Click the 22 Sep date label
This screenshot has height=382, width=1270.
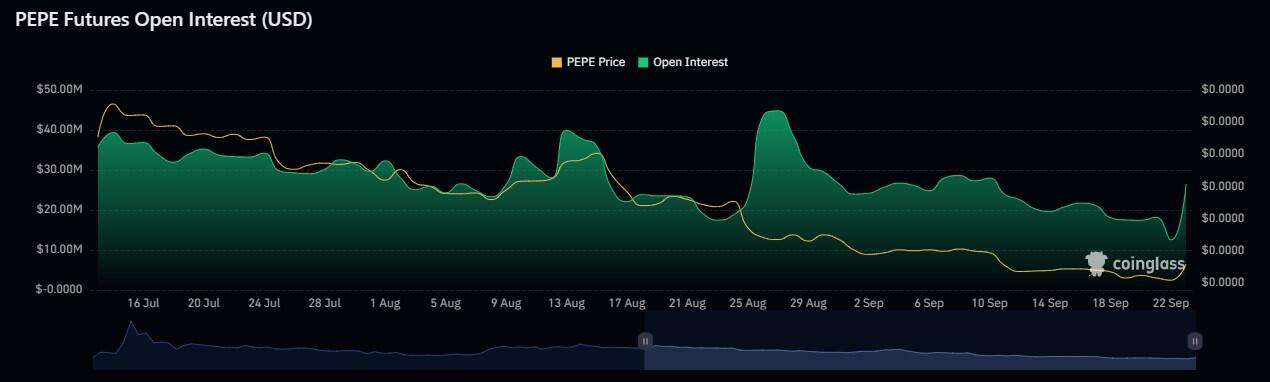coord(1170,302)
